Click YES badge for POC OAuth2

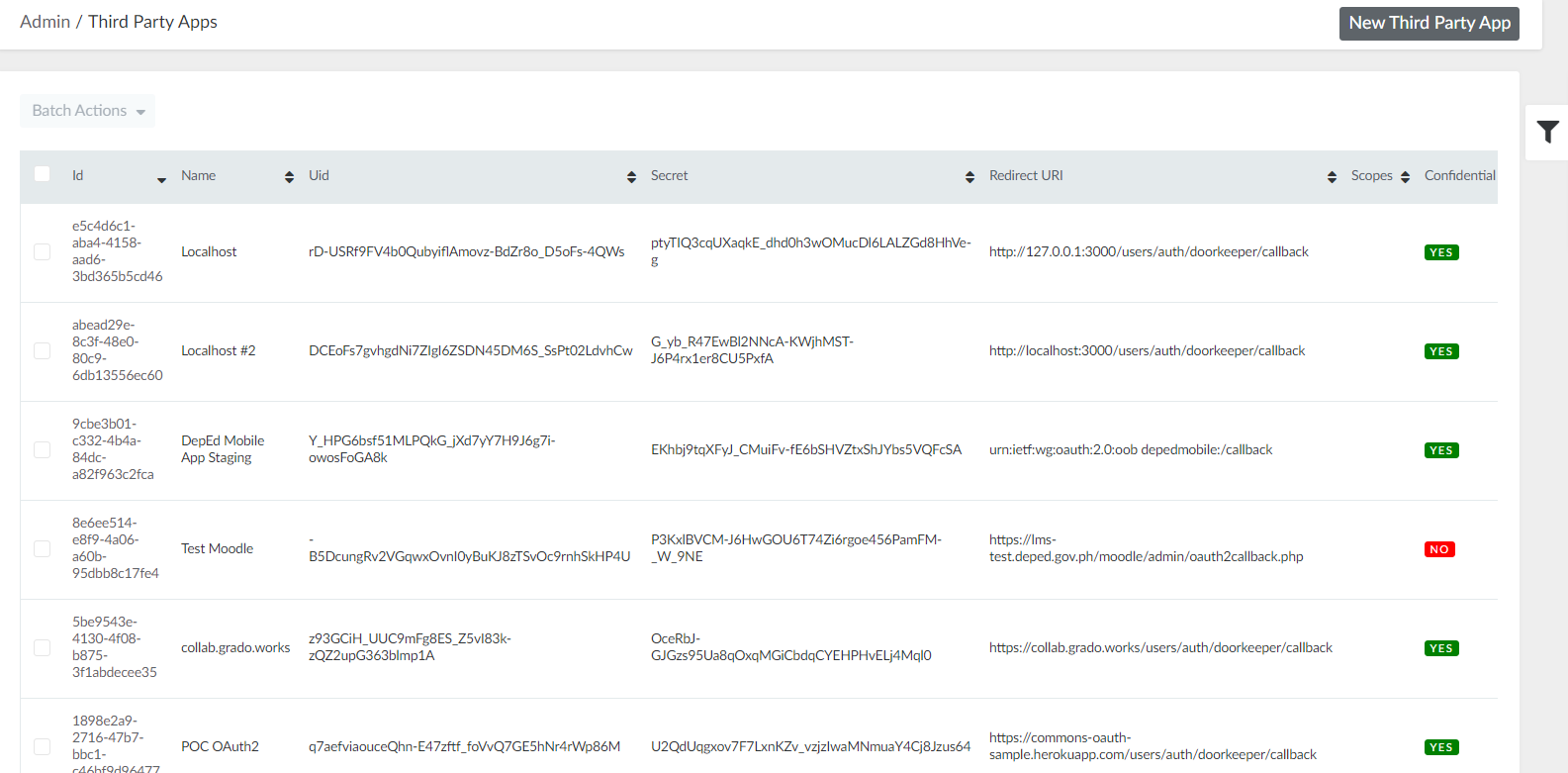pyautogui.click(x=1441, y=747)
